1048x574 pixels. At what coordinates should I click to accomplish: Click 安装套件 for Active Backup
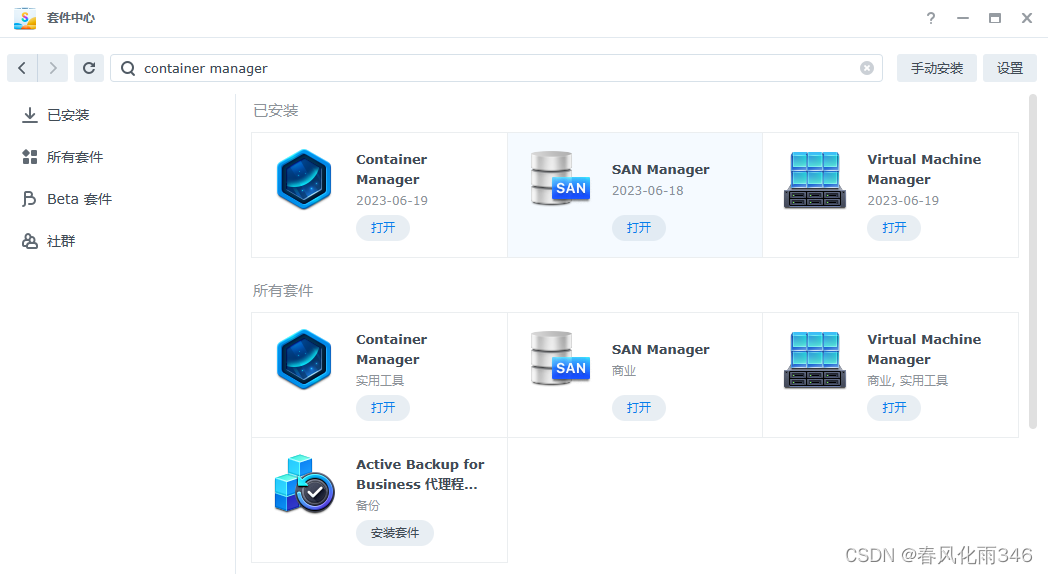395,533
